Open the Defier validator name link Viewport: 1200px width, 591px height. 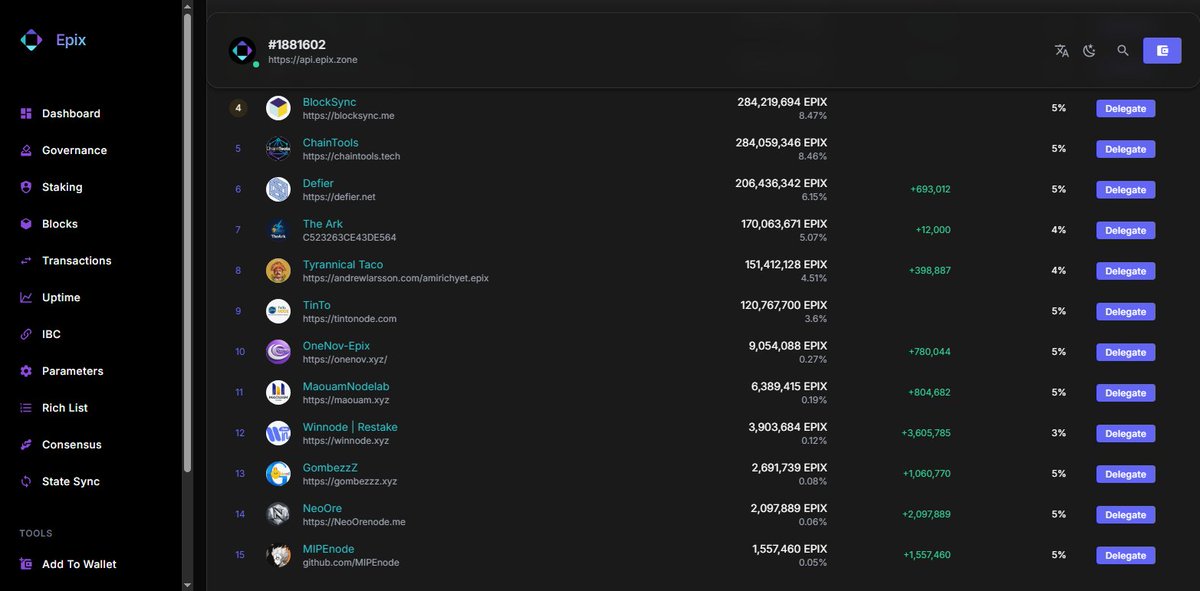(x=318, y=184)
